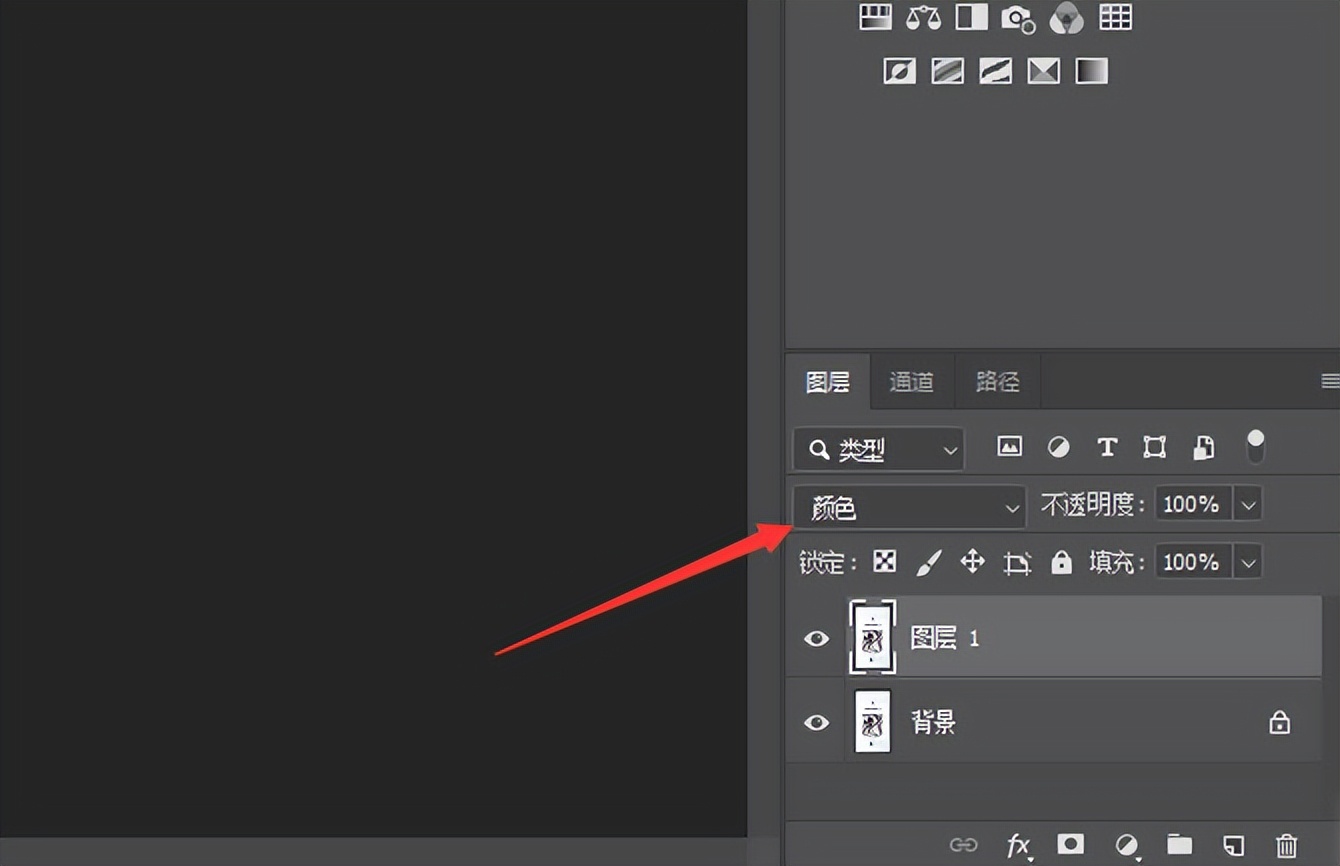This screenshot has height=866, width=1340.
Task: Switch to the 通道 tab
Action: coord(911,382)
